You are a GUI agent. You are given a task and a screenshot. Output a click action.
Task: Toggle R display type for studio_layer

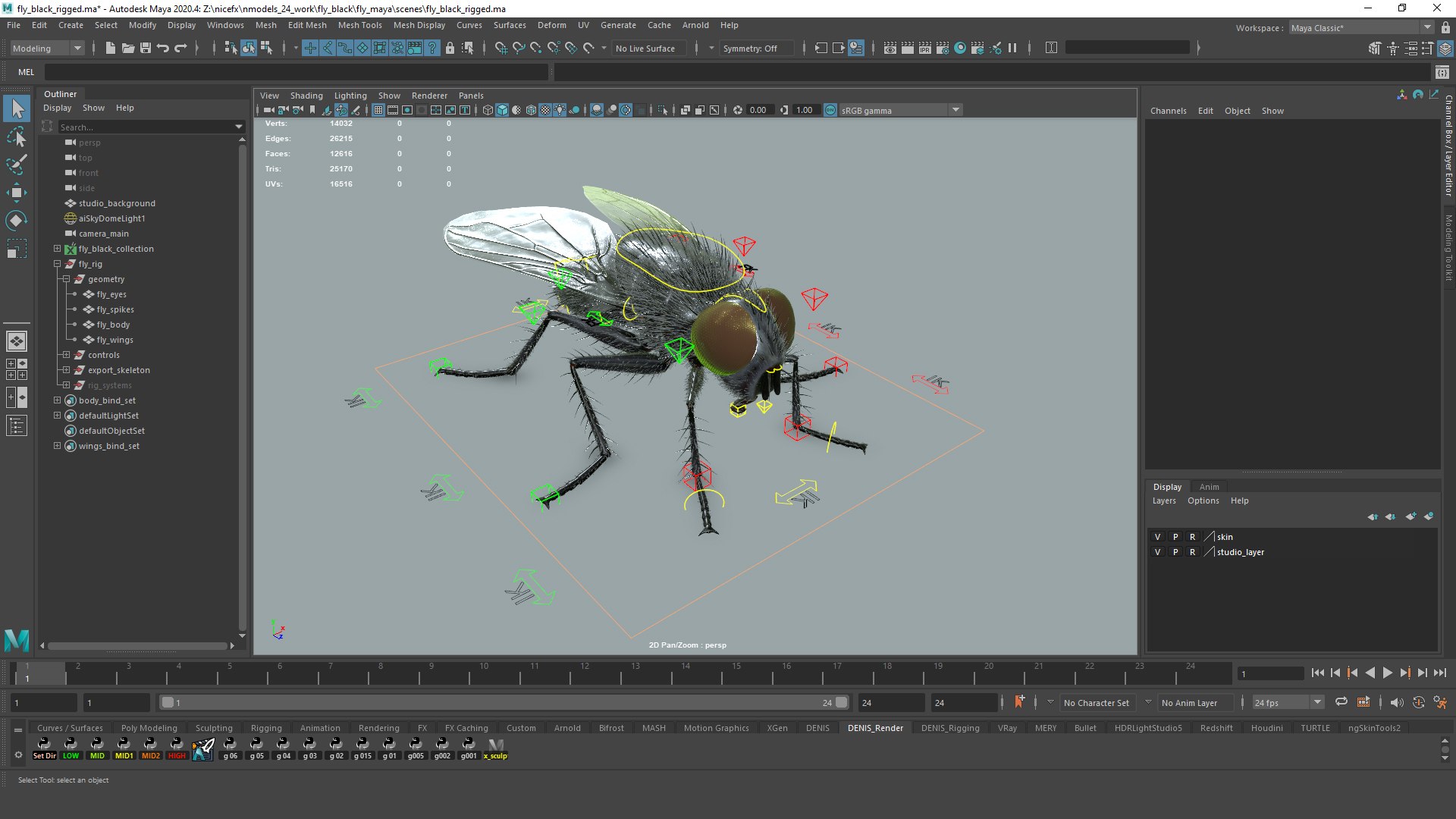(1192, 552)
